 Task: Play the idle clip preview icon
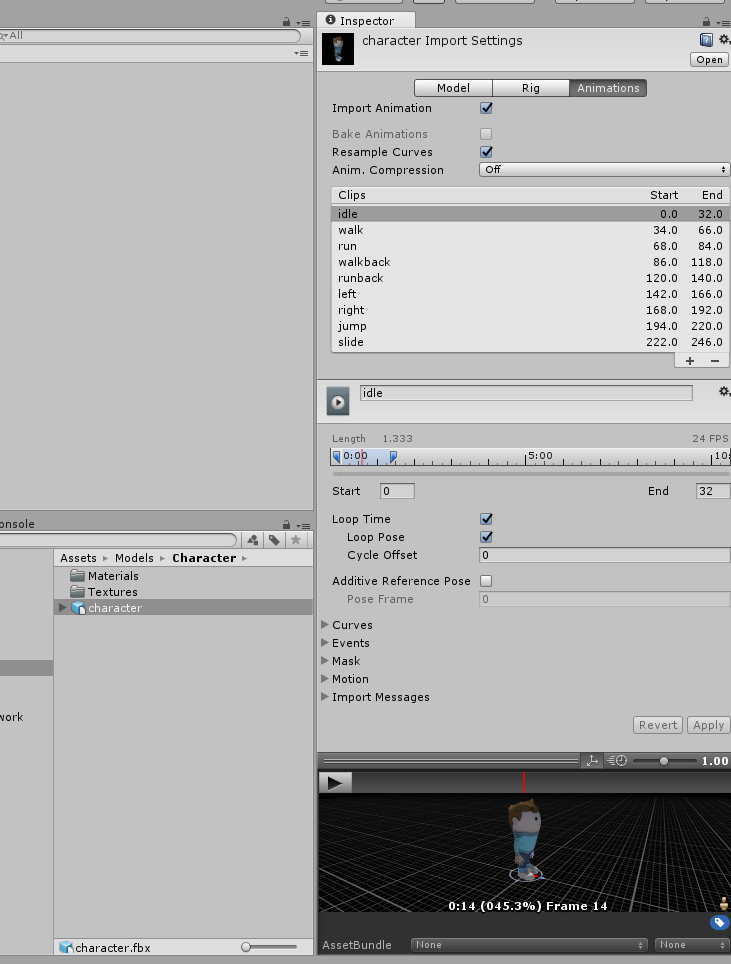pyautogui.click(x=338, y=402)
